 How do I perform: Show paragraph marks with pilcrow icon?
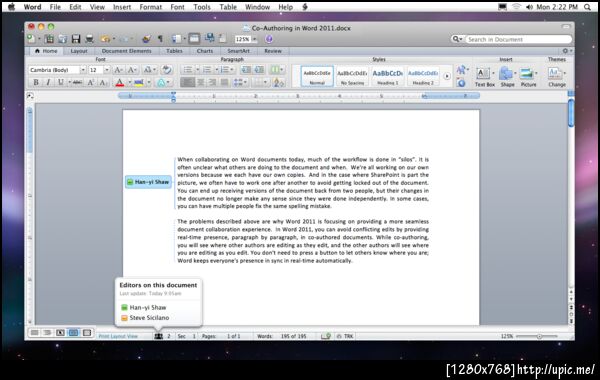[x=160, y=39]
